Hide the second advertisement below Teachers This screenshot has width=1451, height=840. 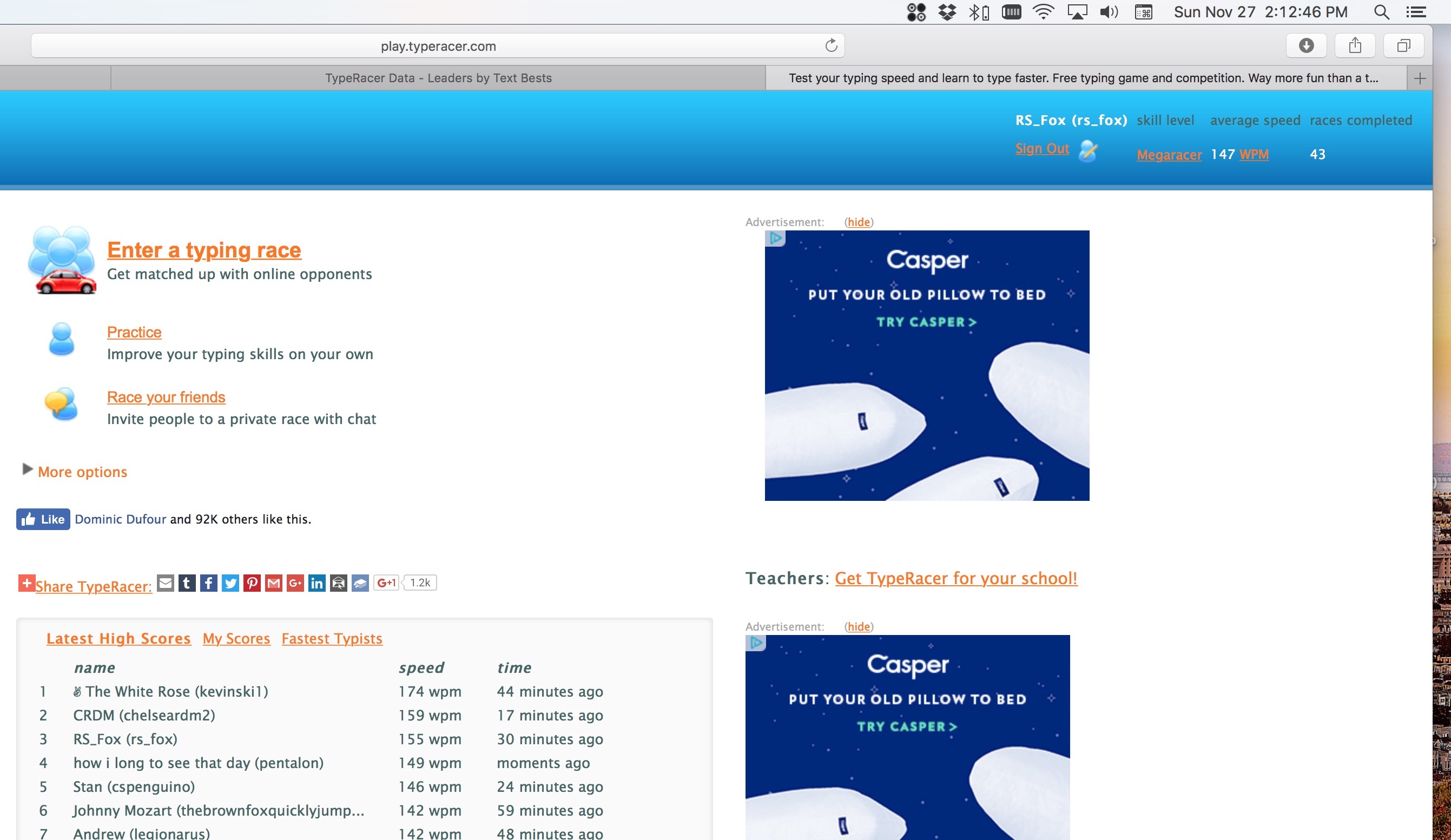pyautogui.click(x=859, y=626)
